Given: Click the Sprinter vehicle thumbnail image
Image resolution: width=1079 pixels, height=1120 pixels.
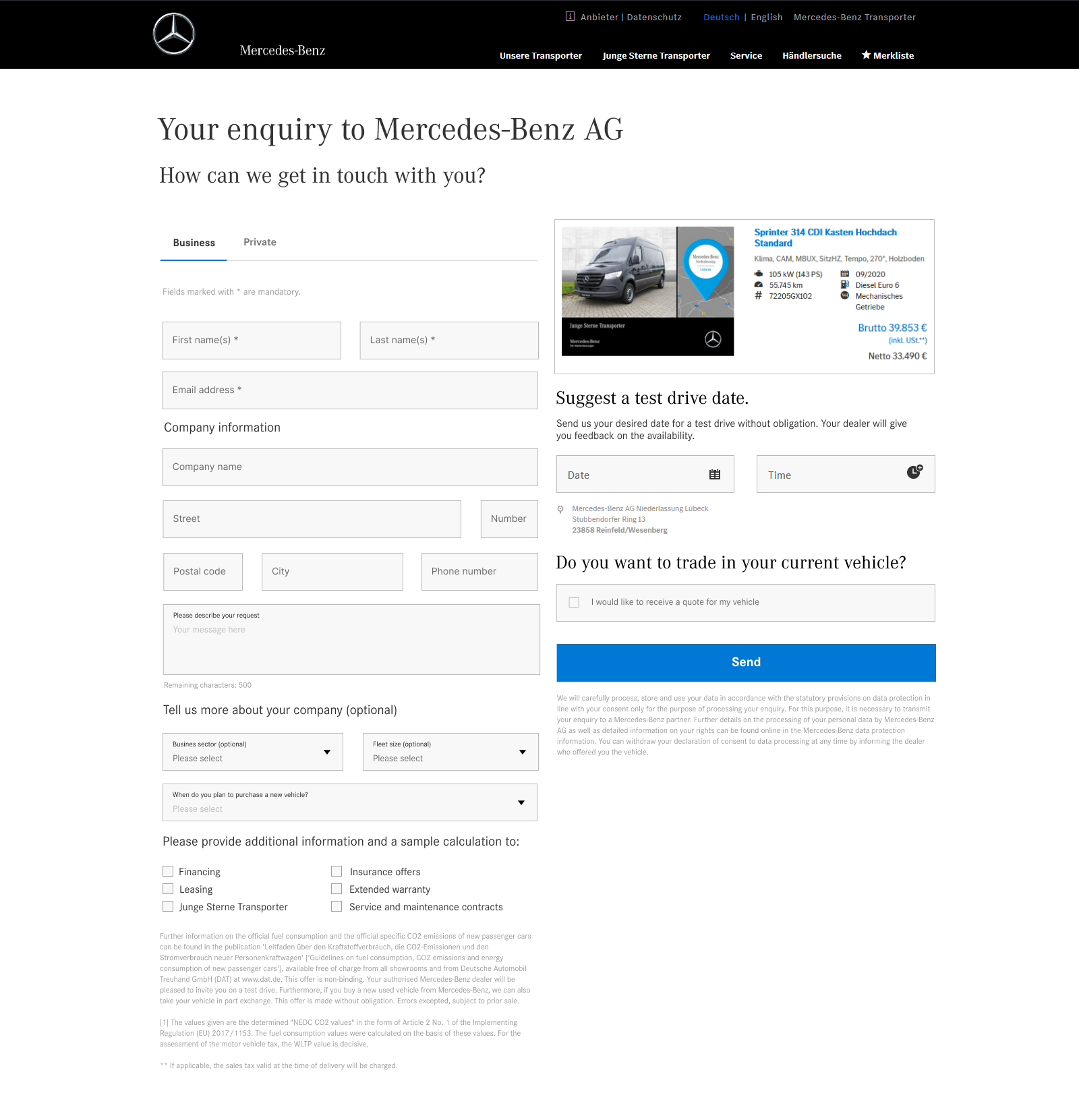Looking at the screenshot, I should 647,291.
